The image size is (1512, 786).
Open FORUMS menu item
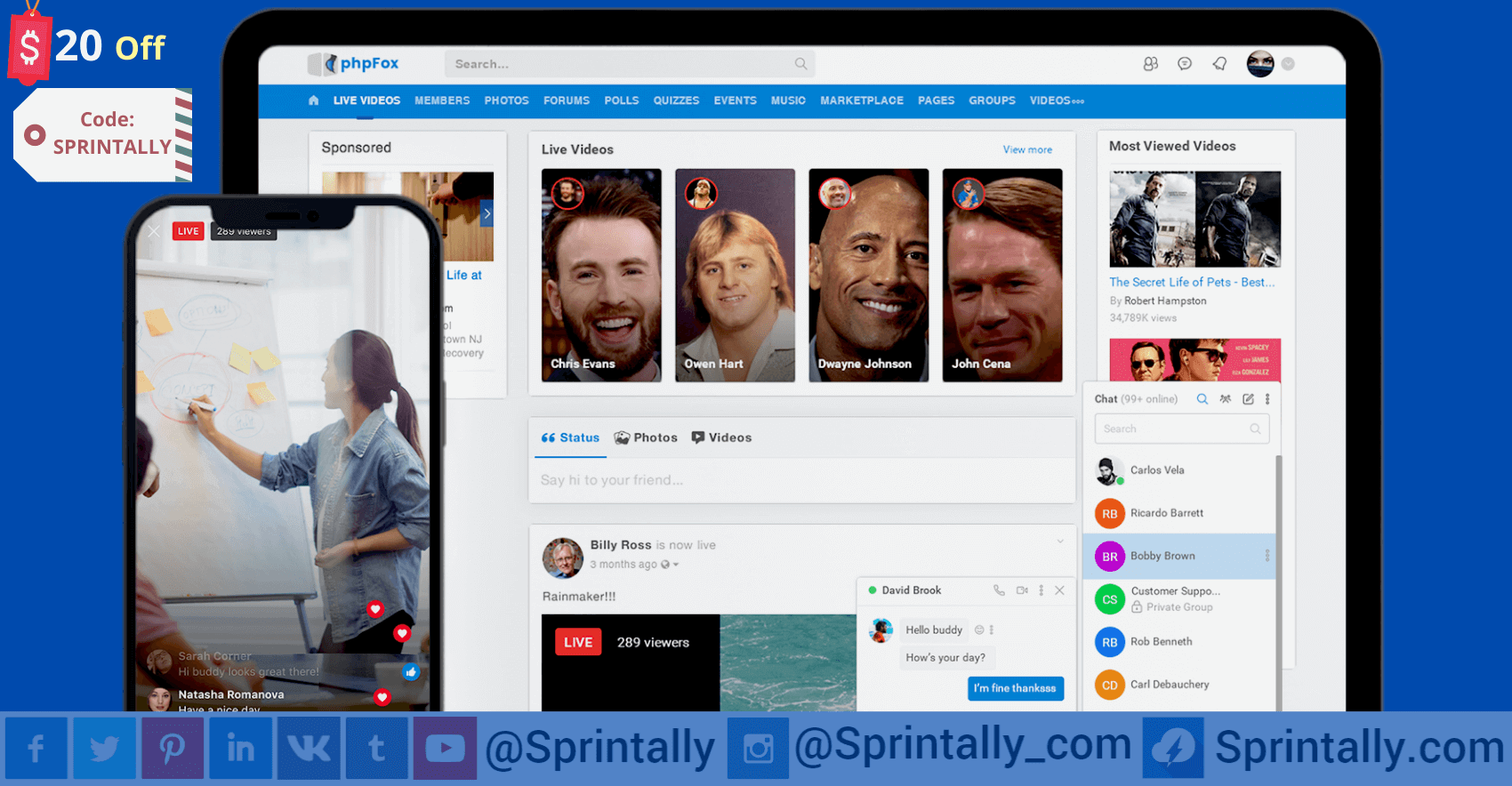(567, 100)
